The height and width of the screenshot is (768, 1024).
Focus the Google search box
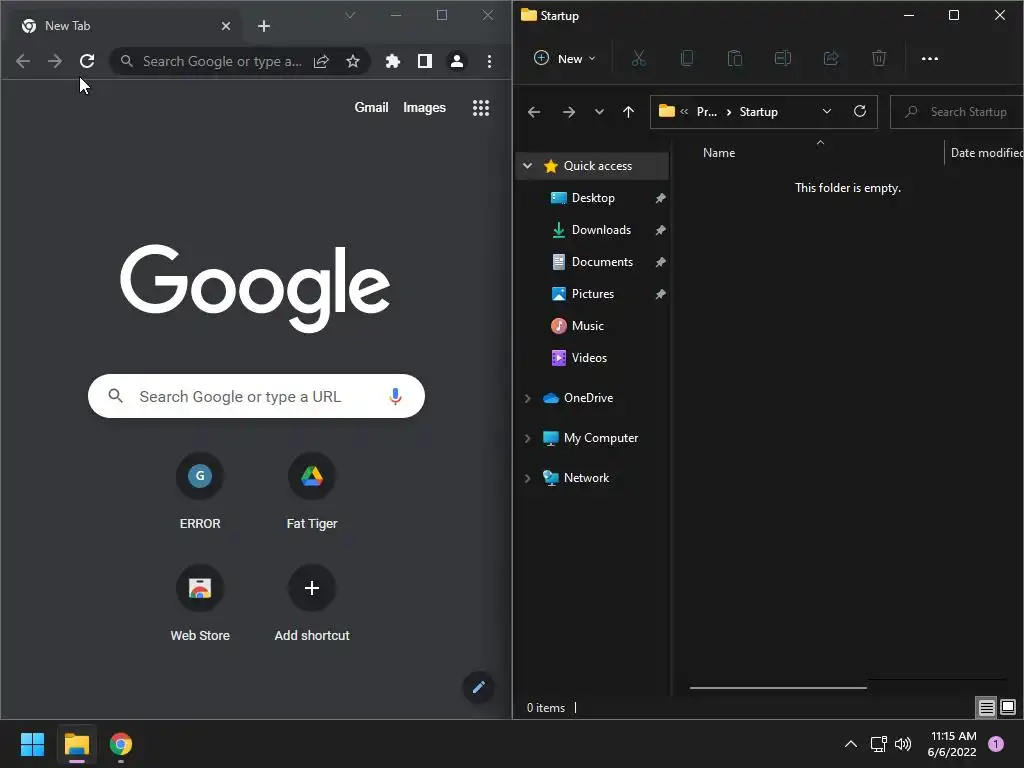(x=256, y=396)
